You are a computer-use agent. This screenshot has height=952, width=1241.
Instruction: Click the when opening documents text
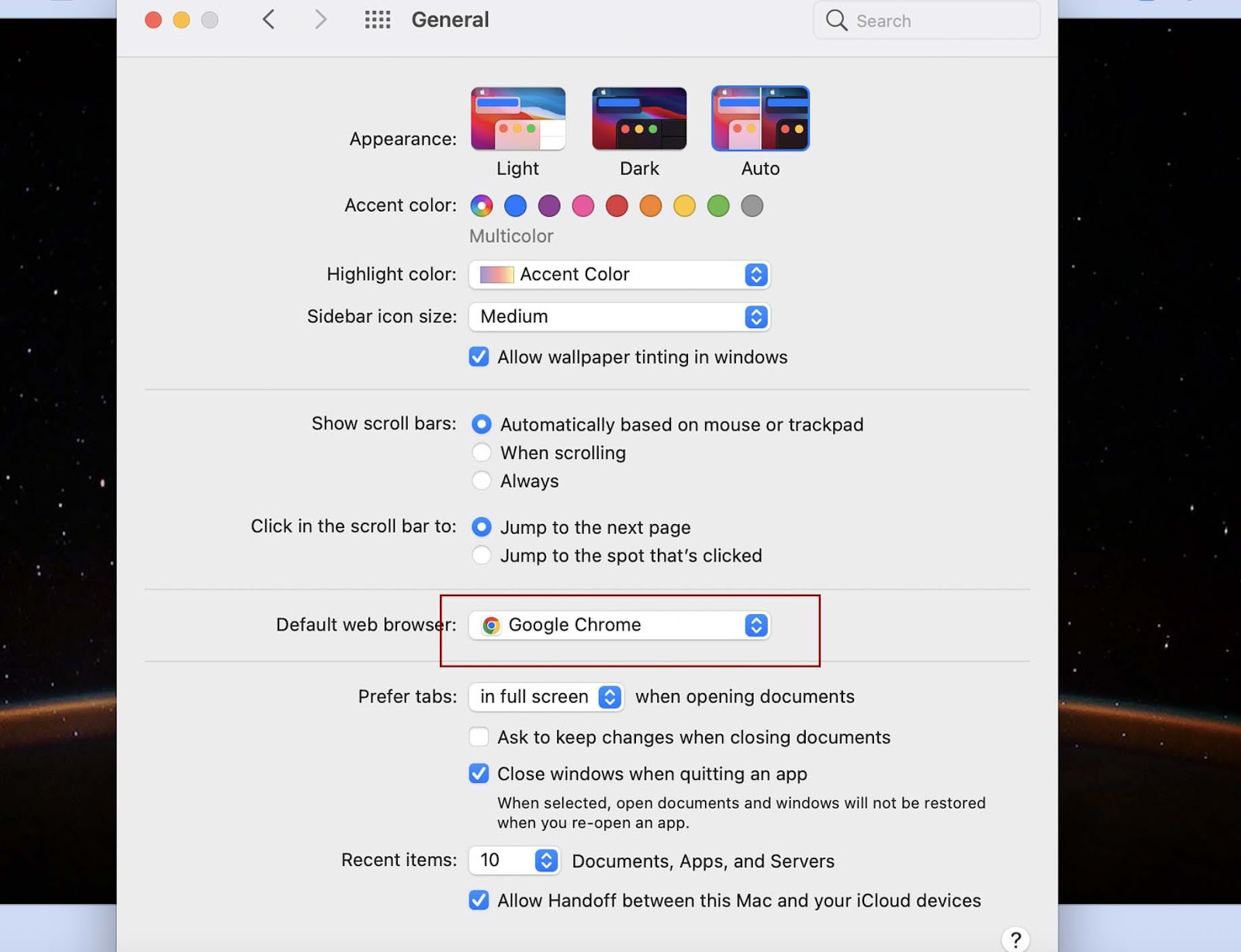[x=745, y=696]
